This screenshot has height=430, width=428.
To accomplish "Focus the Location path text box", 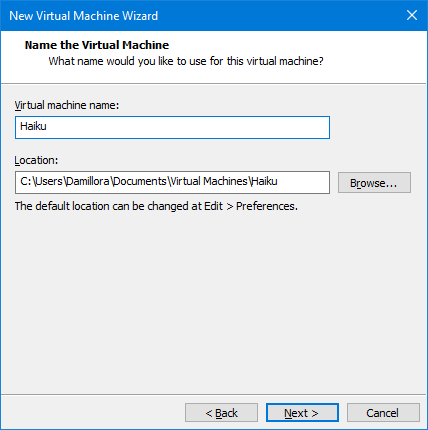I will tap(172, 182).
